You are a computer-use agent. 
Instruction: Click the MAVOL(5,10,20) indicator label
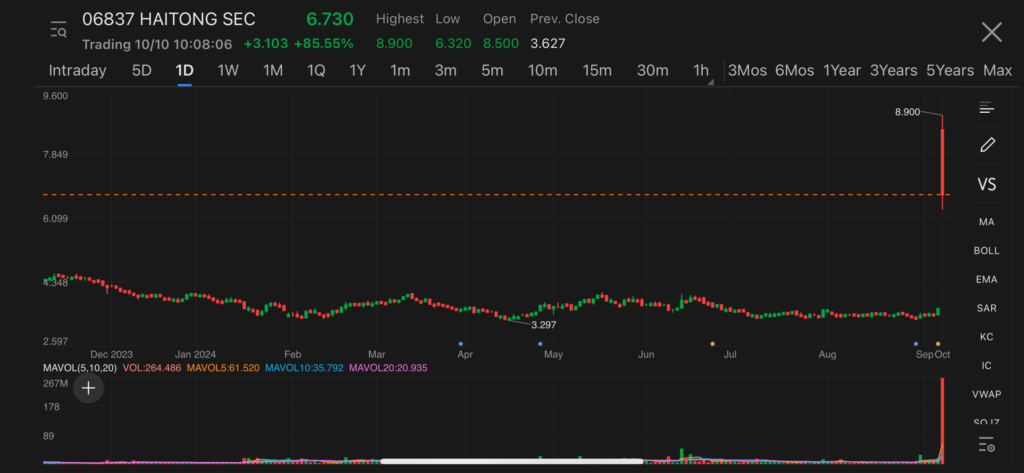pyautogui.click(x=80, y=368)
